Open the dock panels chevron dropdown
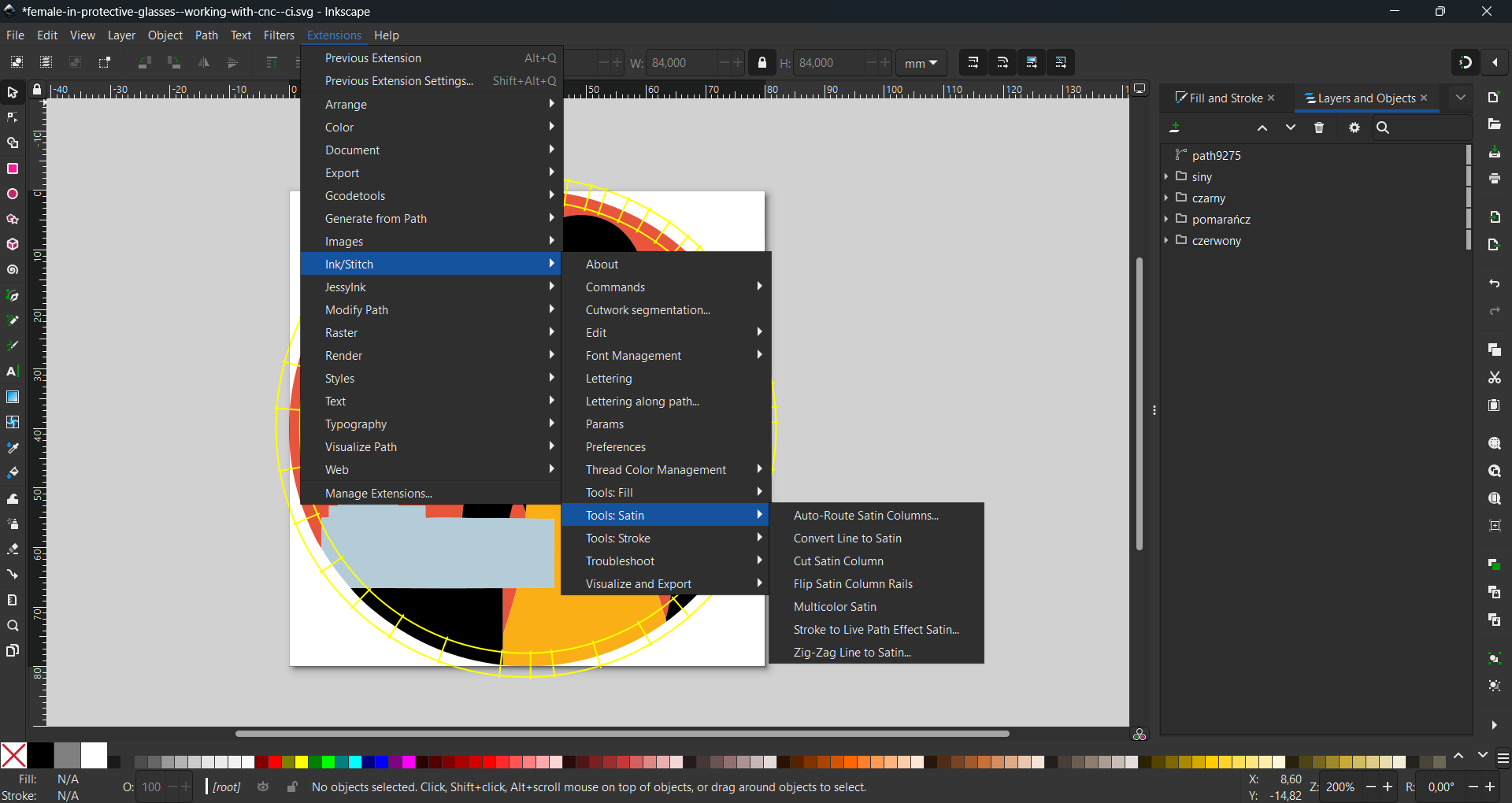Screen dimensions: 1512x803 (x=1461, y=98)
